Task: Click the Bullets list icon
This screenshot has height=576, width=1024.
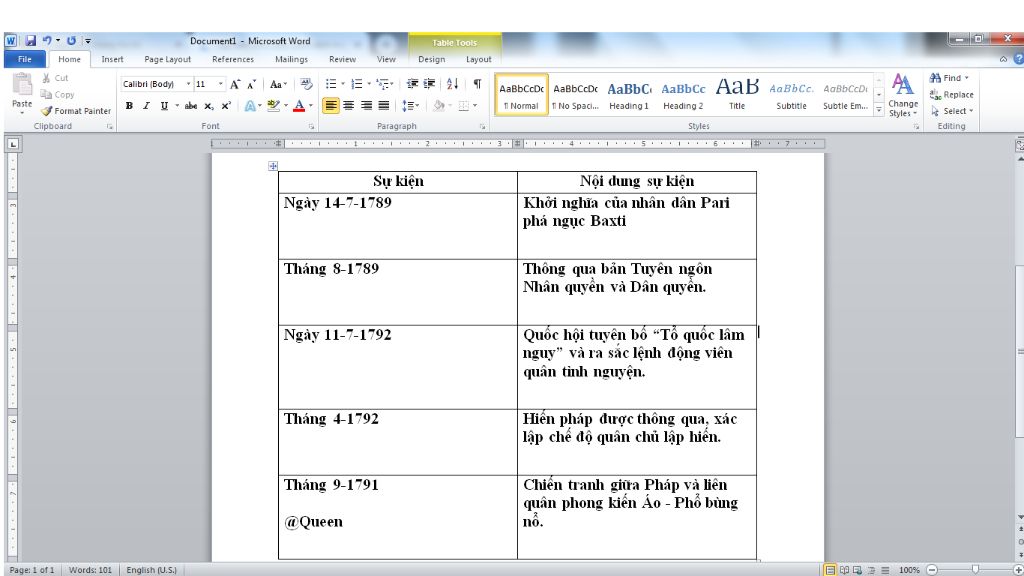Action: click(330, 84)
